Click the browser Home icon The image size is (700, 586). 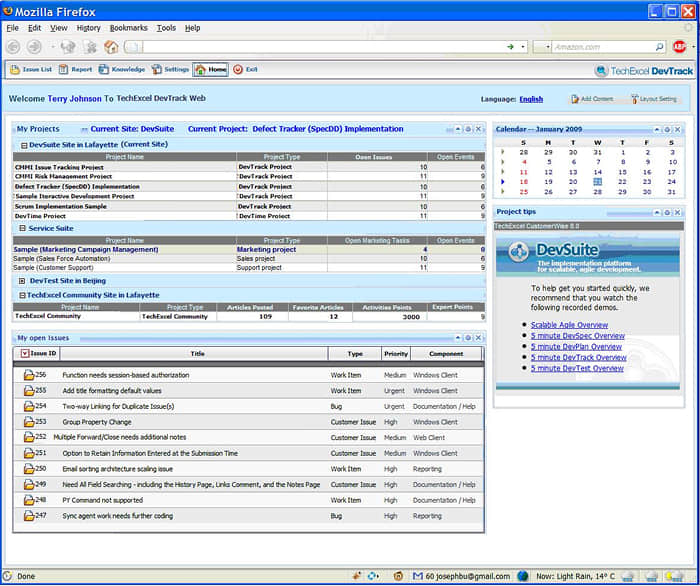coord(111,47)
